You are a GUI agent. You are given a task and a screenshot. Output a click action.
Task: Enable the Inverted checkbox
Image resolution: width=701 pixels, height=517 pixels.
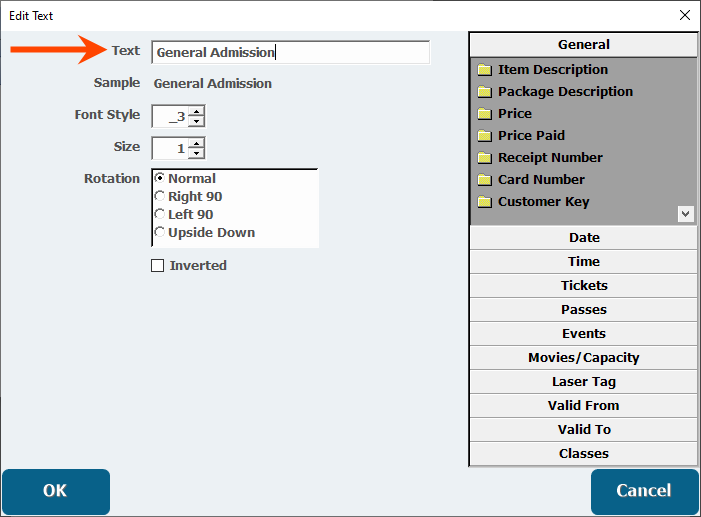coord(157,266)
